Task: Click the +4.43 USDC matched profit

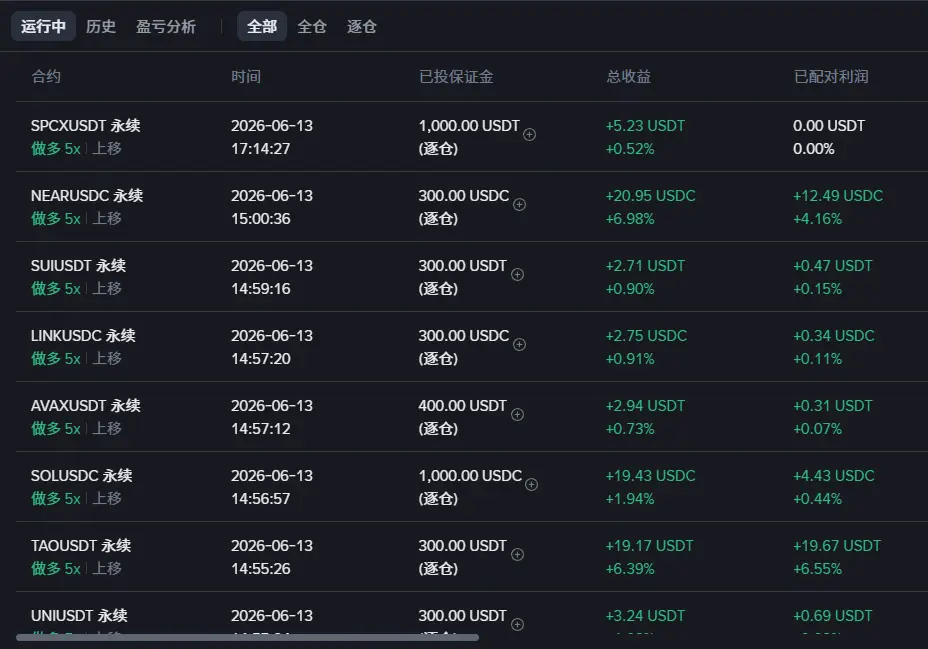Action: pyautogui.click(x=834, y=476)
